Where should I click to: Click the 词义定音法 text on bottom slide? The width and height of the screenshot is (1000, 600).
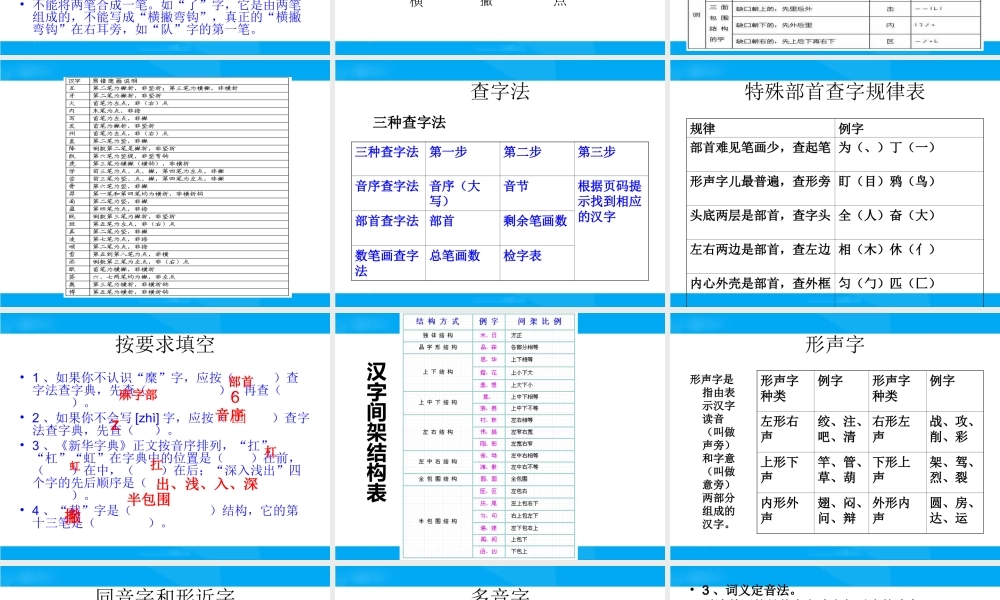click(x=742, y=588)
